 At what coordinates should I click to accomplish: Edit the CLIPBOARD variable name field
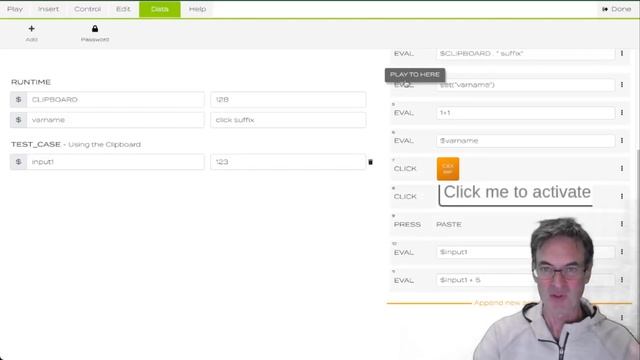tap(116, 100)
